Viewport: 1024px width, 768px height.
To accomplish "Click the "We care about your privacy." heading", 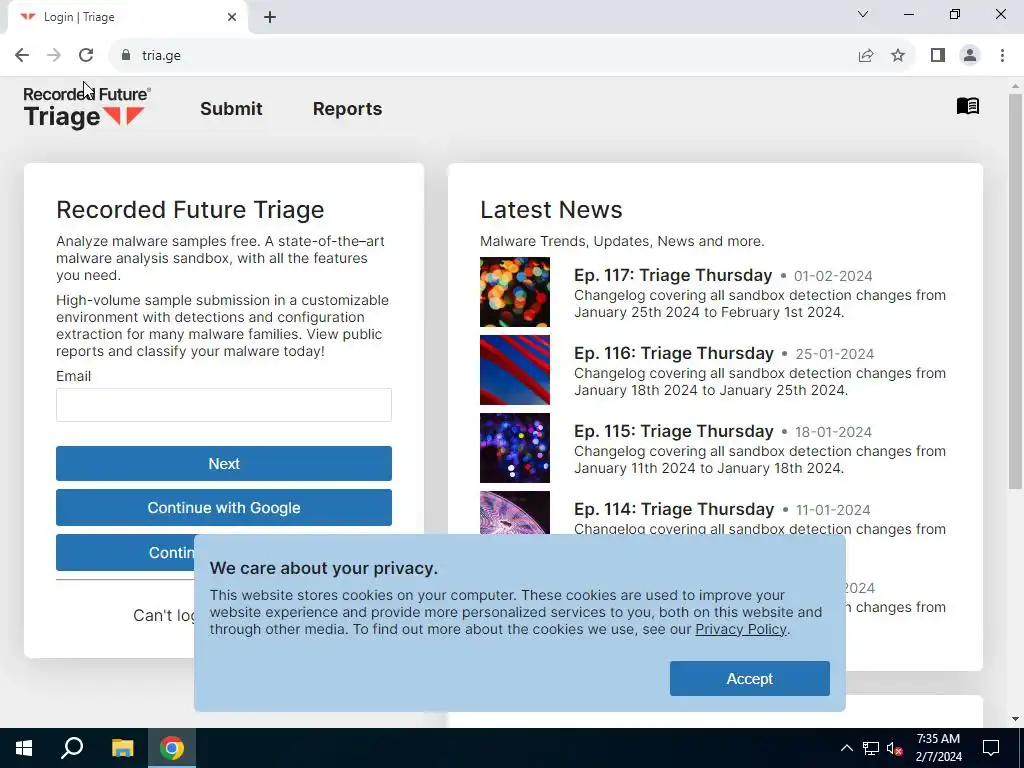I will pyautogui.click(x=324, y=568).
